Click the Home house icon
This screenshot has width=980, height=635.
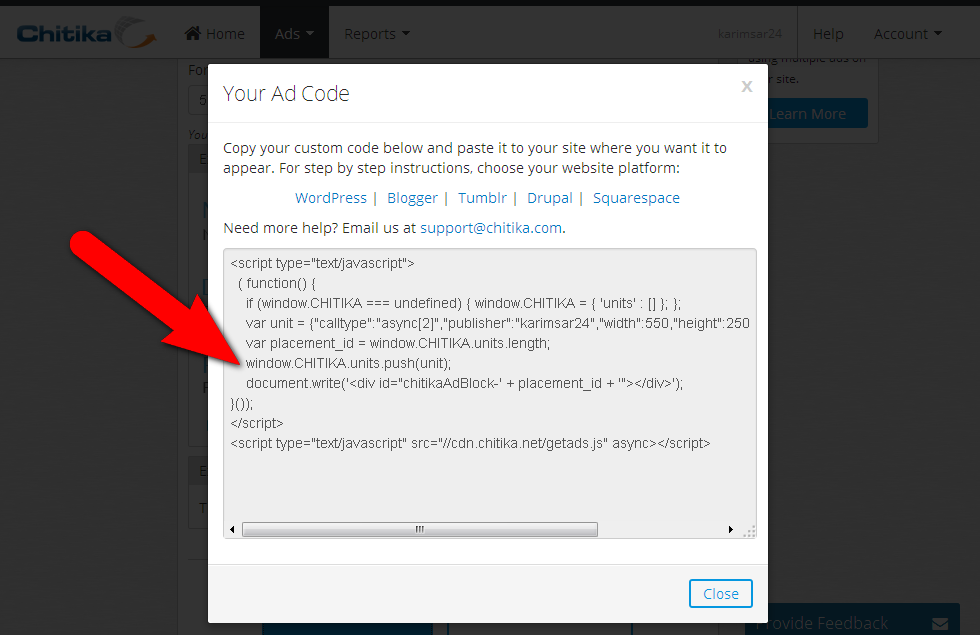point(192,32)
